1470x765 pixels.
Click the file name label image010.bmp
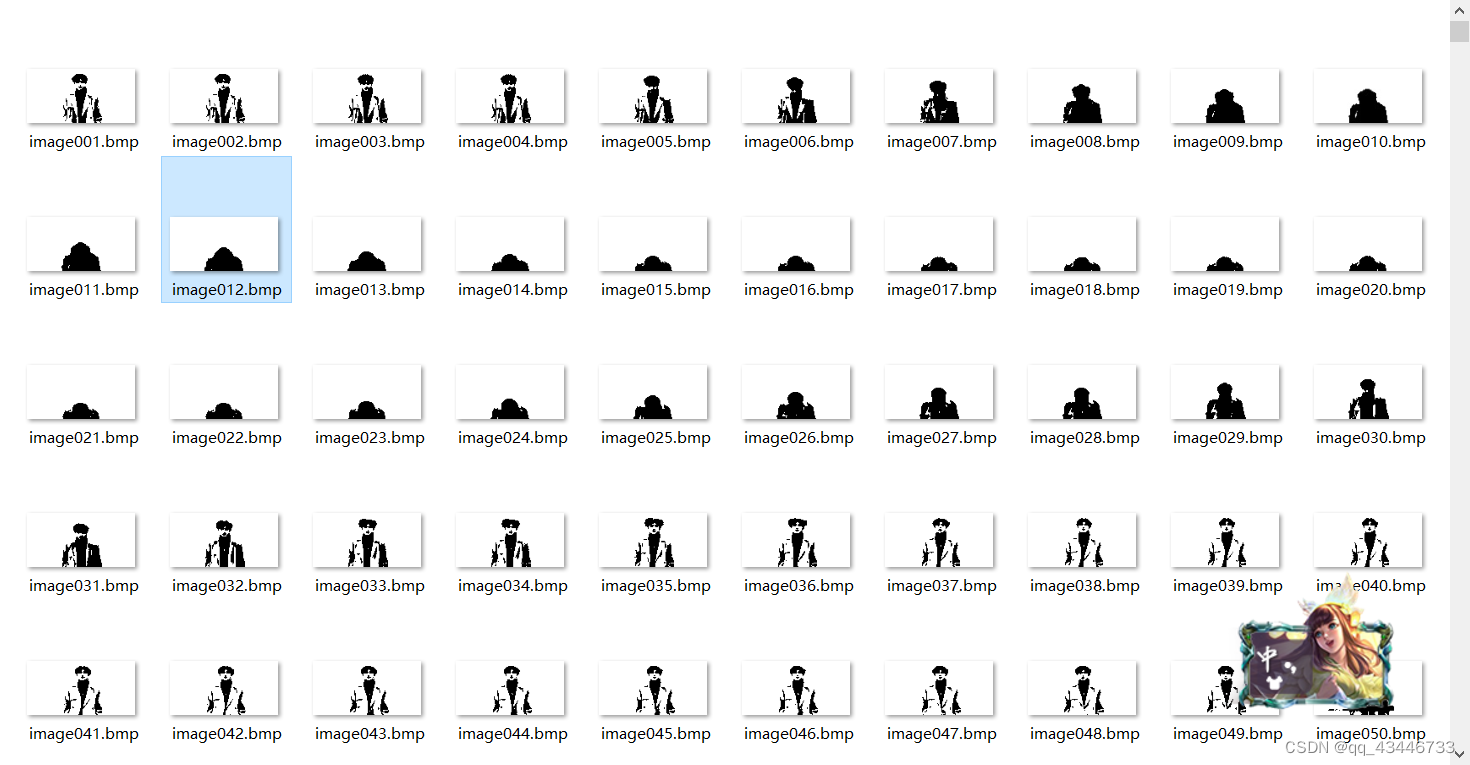[x=1371, y=142]
